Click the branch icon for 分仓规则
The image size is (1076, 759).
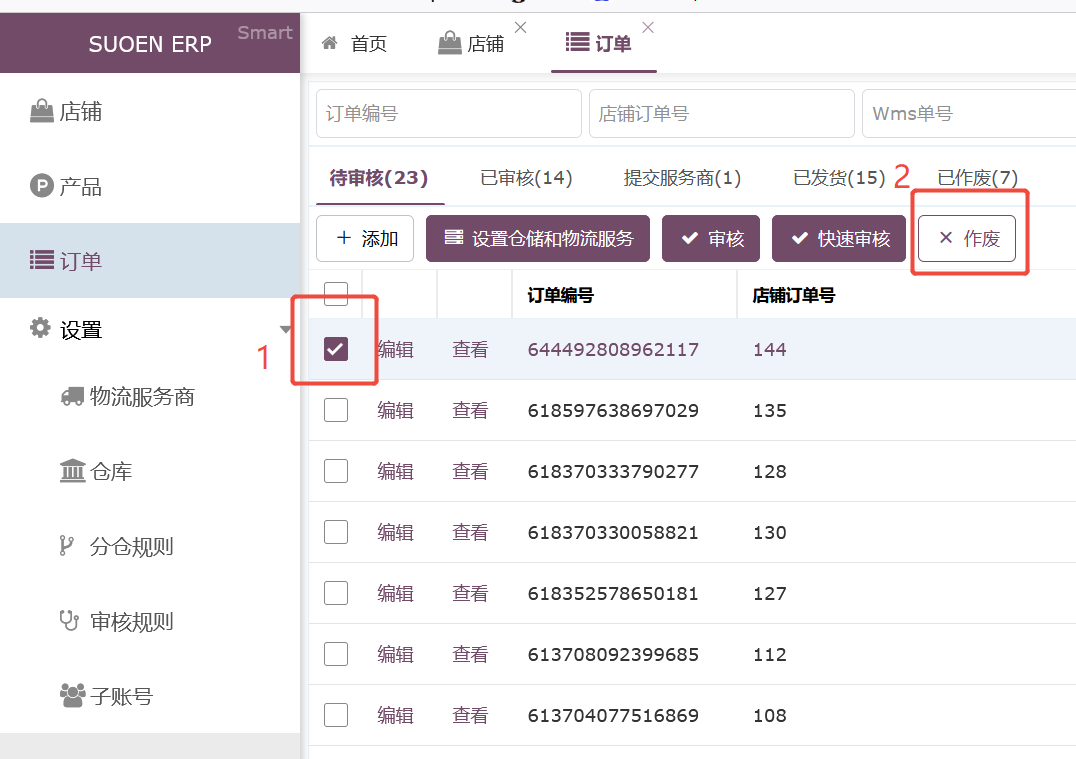point(67,546)
